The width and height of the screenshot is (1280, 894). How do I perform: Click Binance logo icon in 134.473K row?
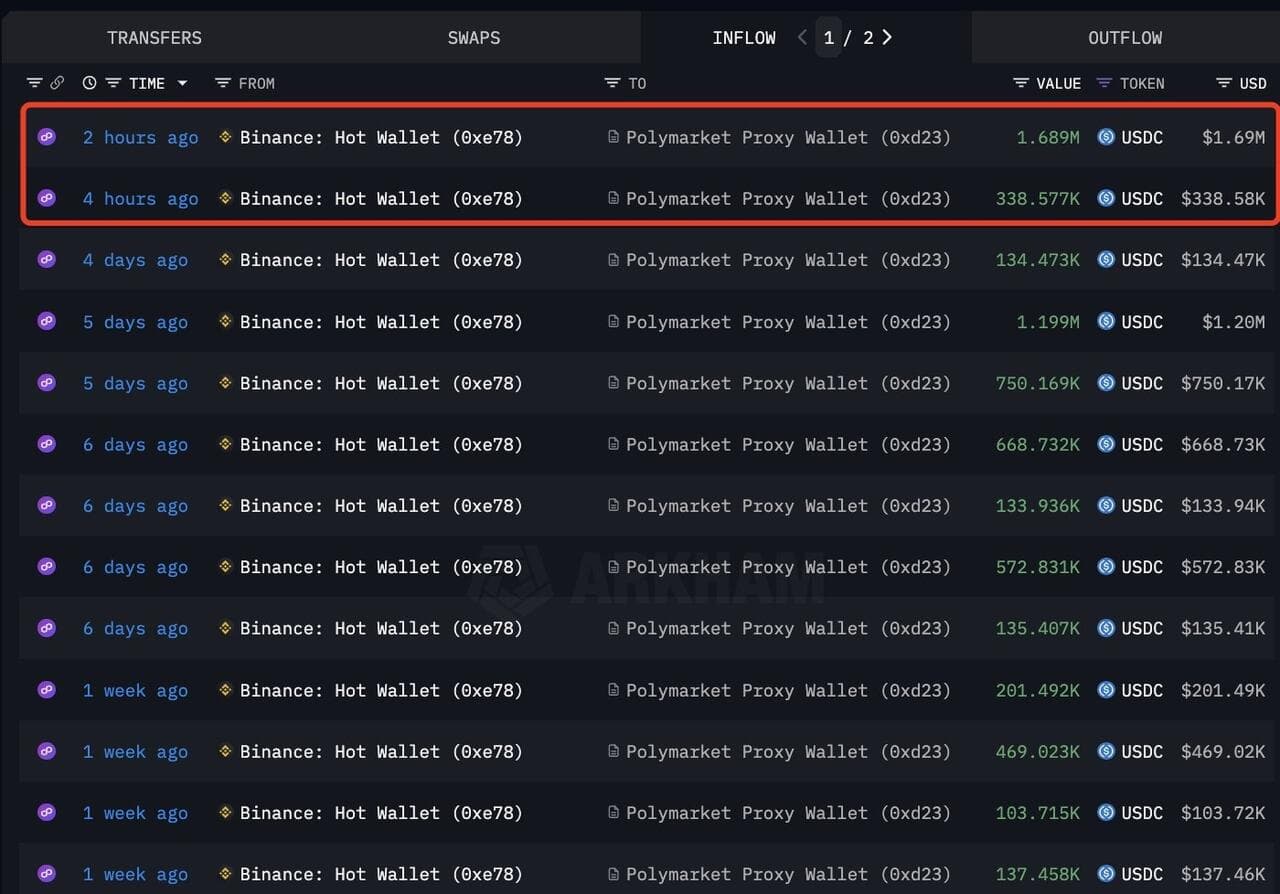pos(226,260)
